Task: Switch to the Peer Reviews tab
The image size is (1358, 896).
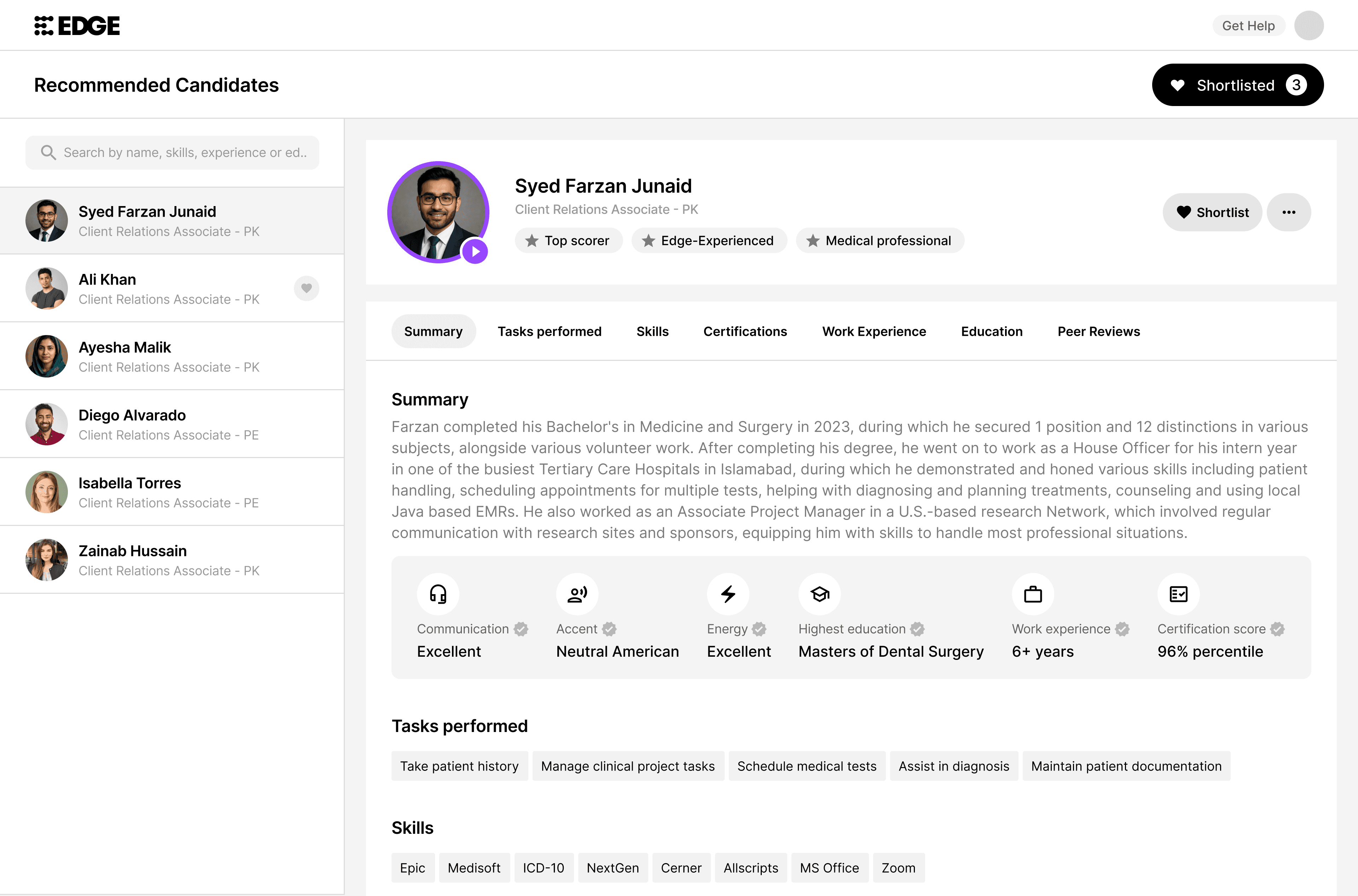Action: click(1098, 332)
